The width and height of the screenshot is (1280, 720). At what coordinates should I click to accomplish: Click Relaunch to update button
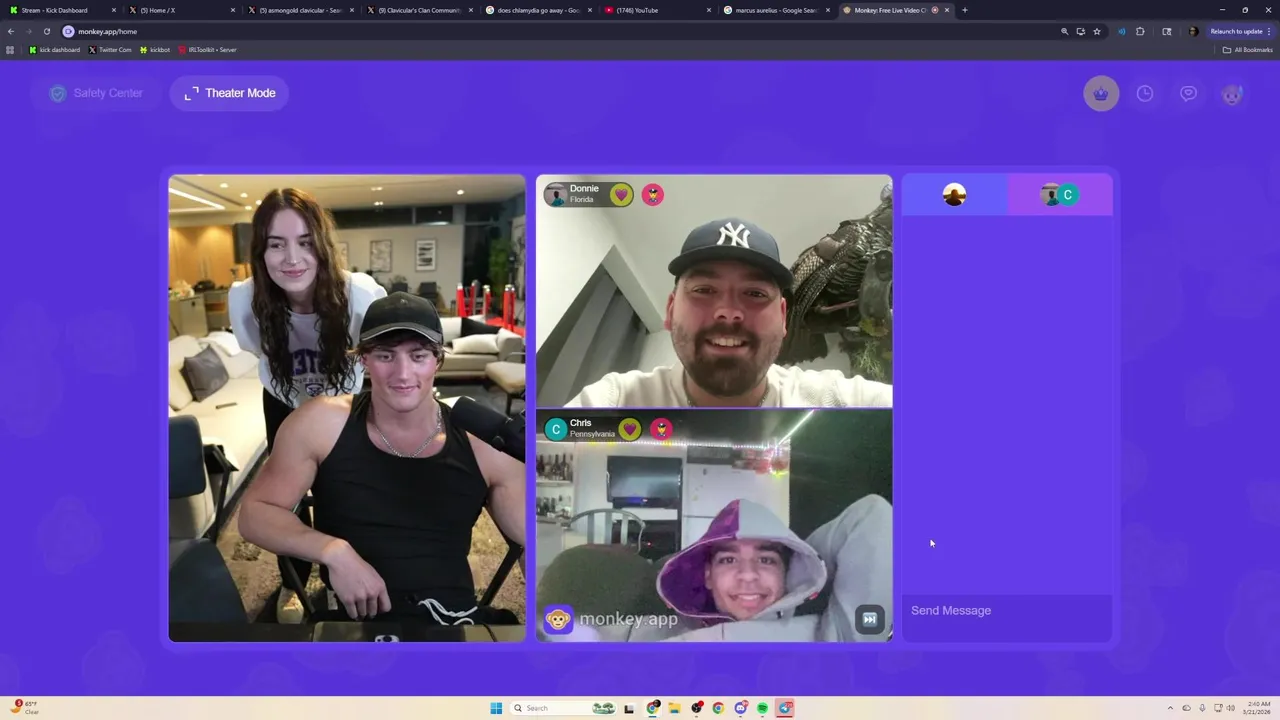[x=1241, y=31]
